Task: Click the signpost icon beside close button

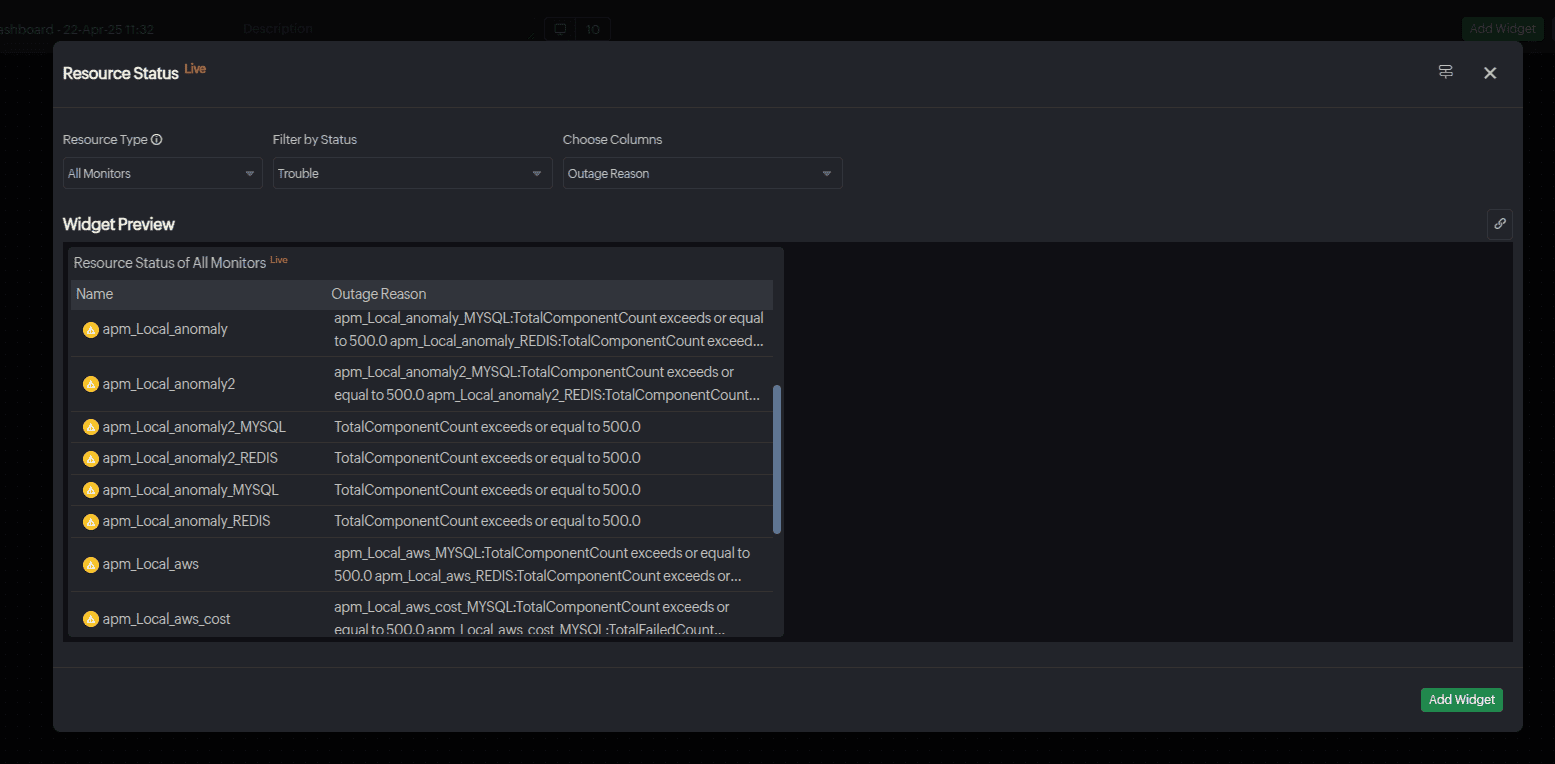Action: [x=1445, y=72]
